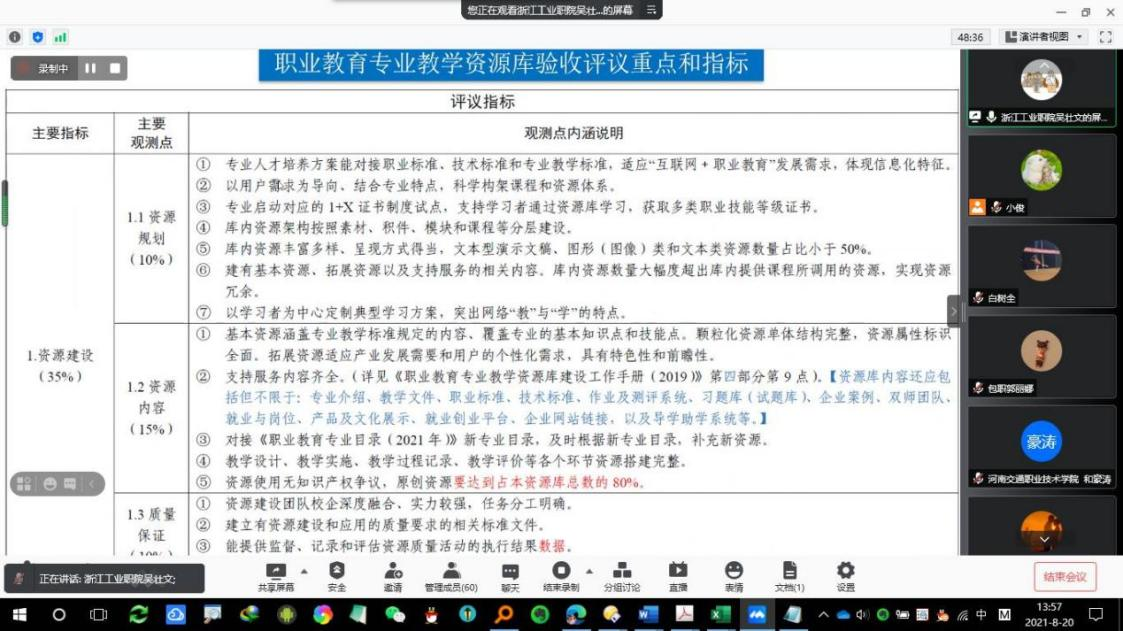Screen dimensions: 1123x631
Task: Click the smiley icon in floating pill
Action: 49,484
